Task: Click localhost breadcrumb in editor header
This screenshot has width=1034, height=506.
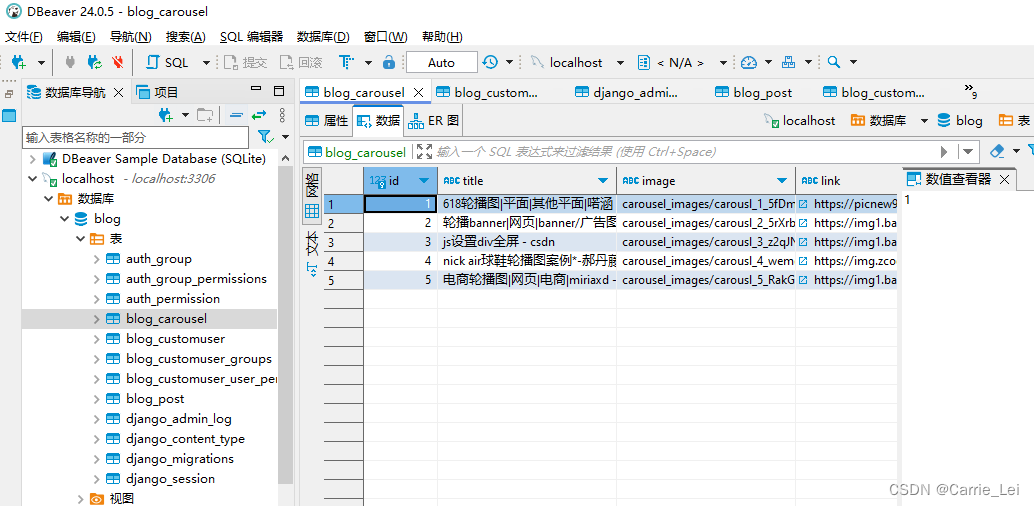Action: pos(800,121)
